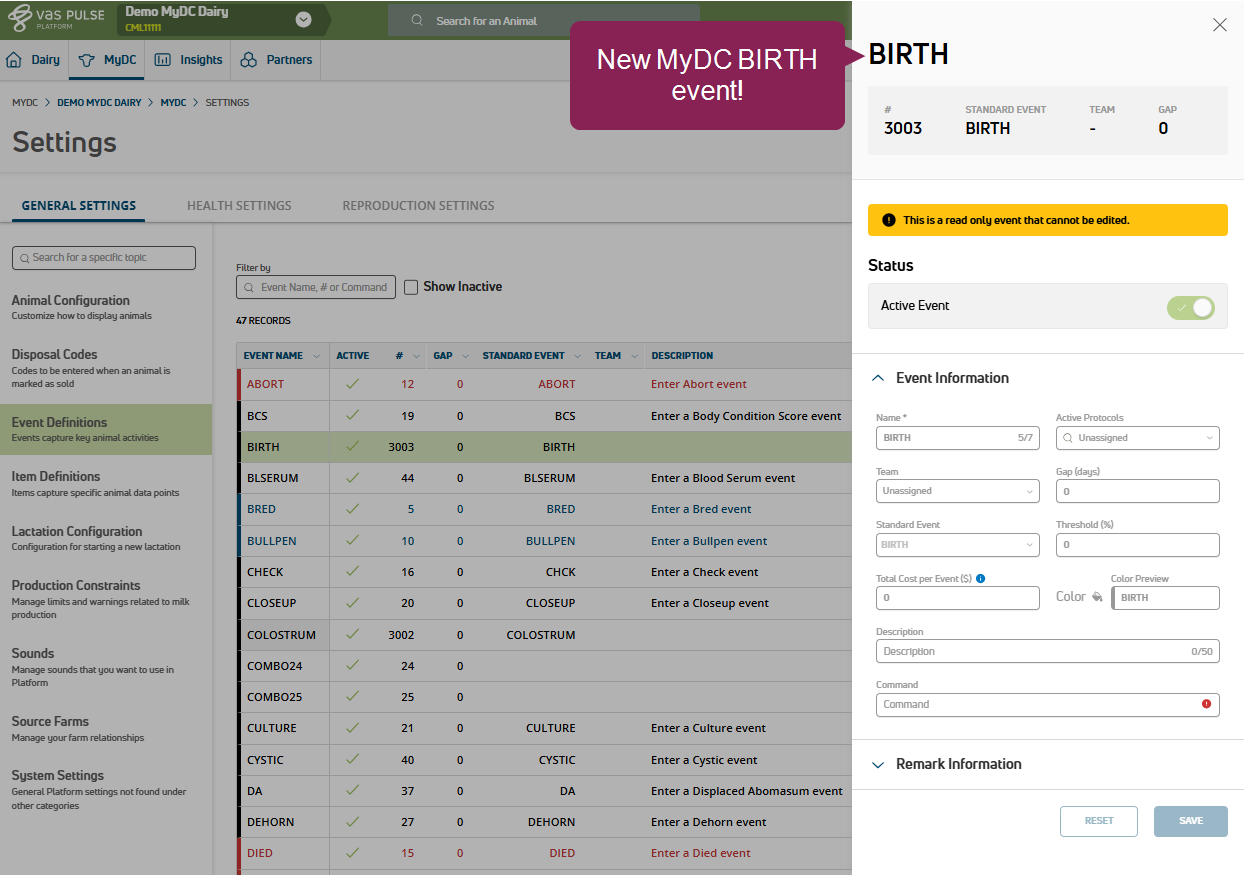This screenshot has width=1245, height=875.
Task: Open the Dairy home icon tab
Action: 15,60
